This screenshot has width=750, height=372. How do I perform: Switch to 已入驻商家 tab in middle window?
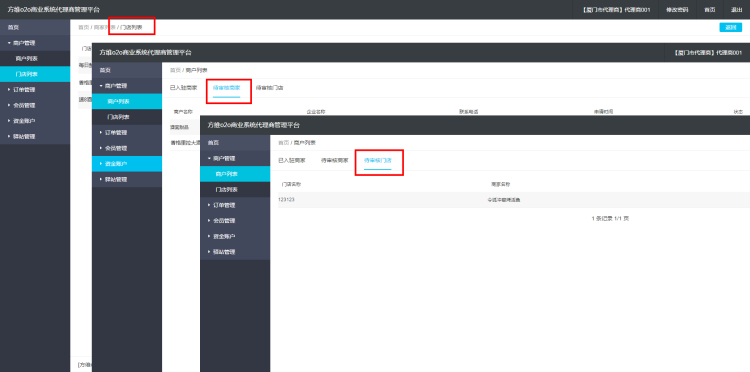[x=184, y=88]
